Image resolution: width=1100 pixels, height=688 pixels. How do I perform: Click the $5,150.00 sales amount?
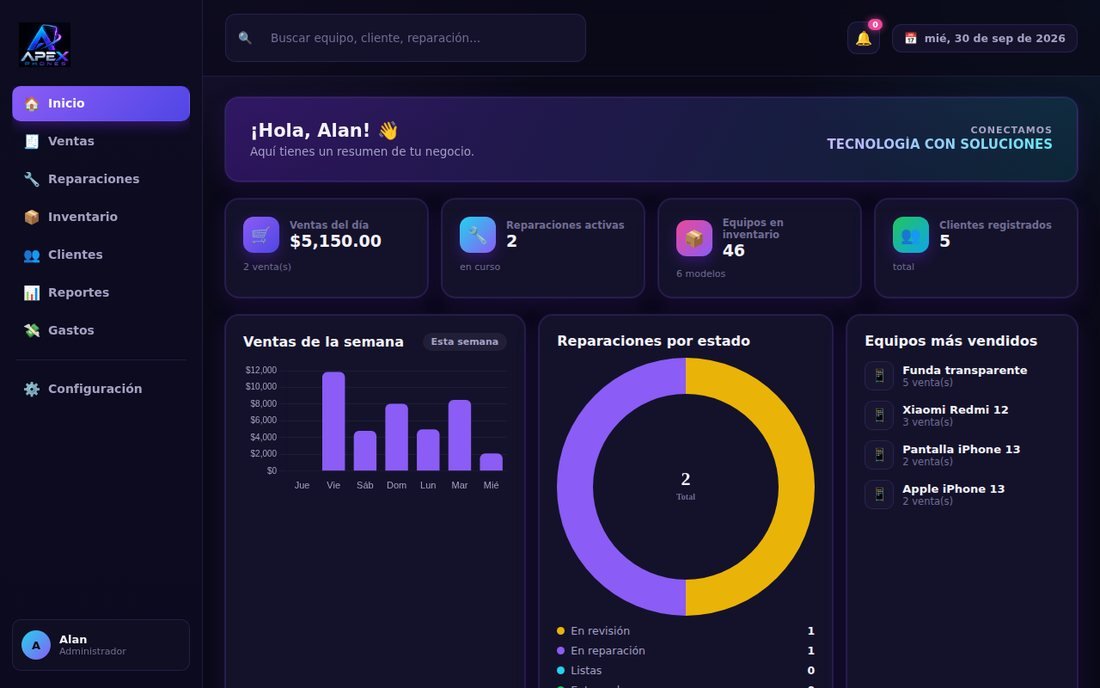(335, 241)
